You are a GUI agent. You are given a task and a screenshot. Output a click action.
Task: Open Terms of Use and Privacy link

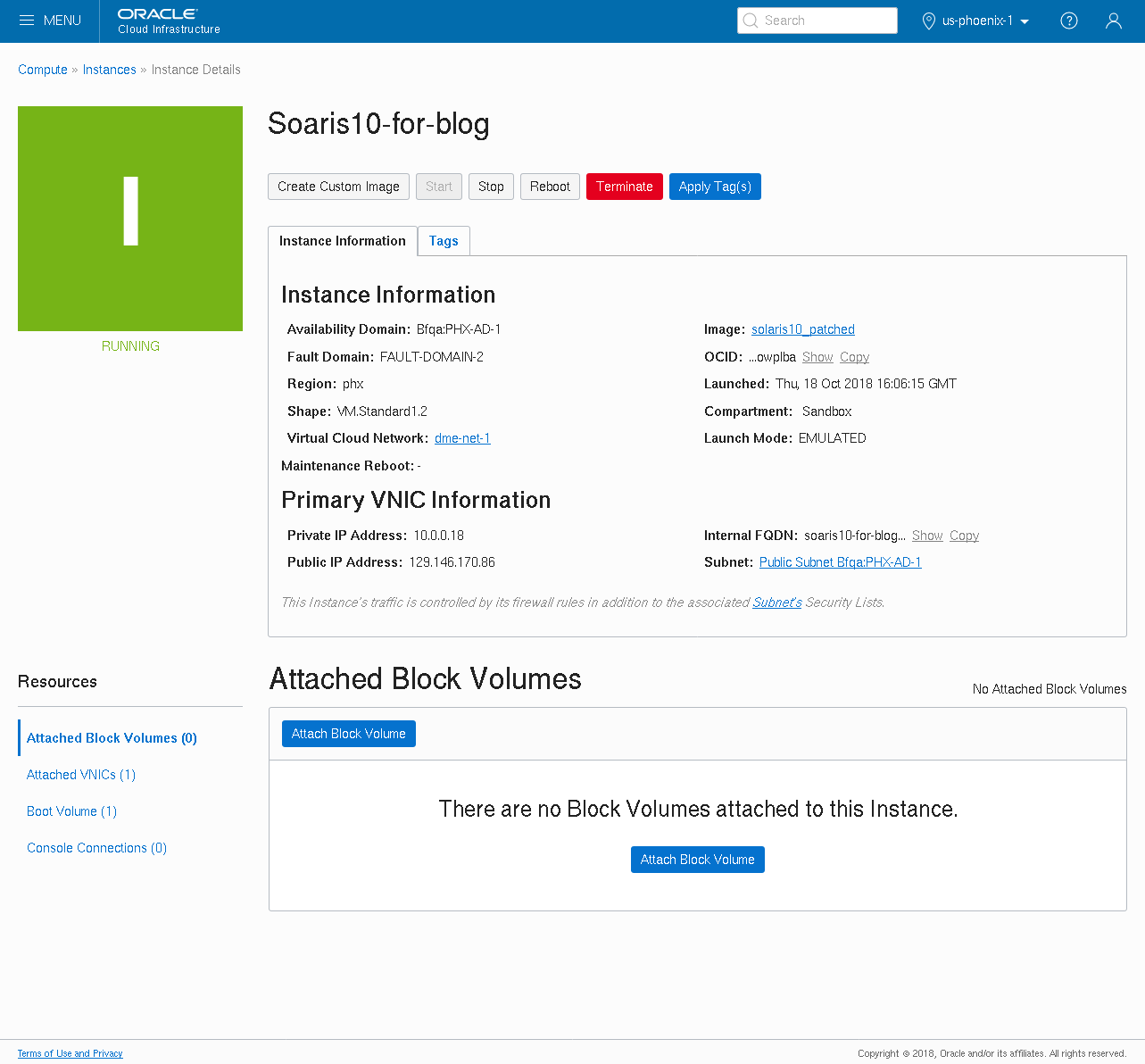71,1053
